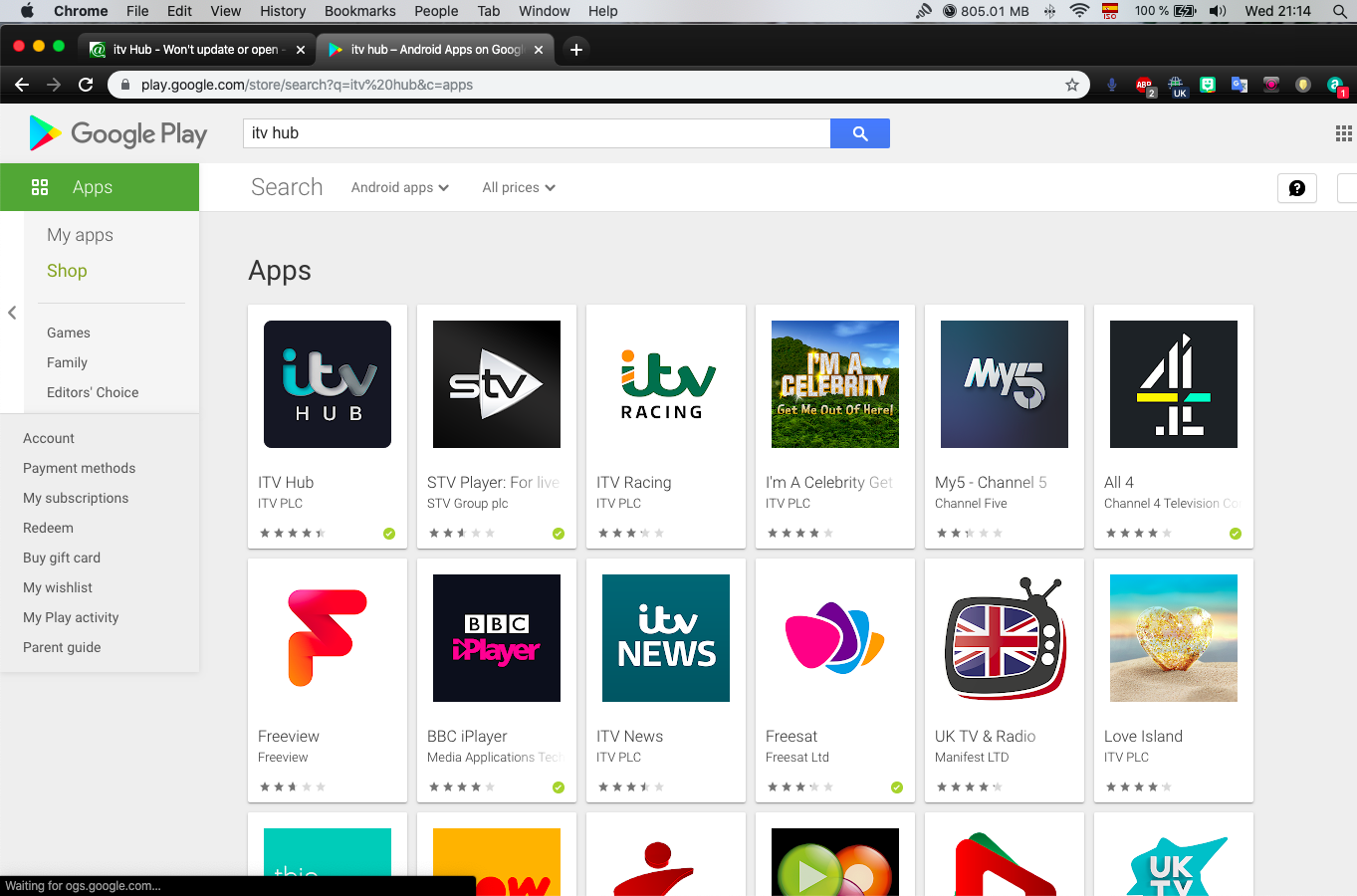This screenshot has width=1357, height=896.
Task: Open the STV Player app icon
Action: coord(497,384)
